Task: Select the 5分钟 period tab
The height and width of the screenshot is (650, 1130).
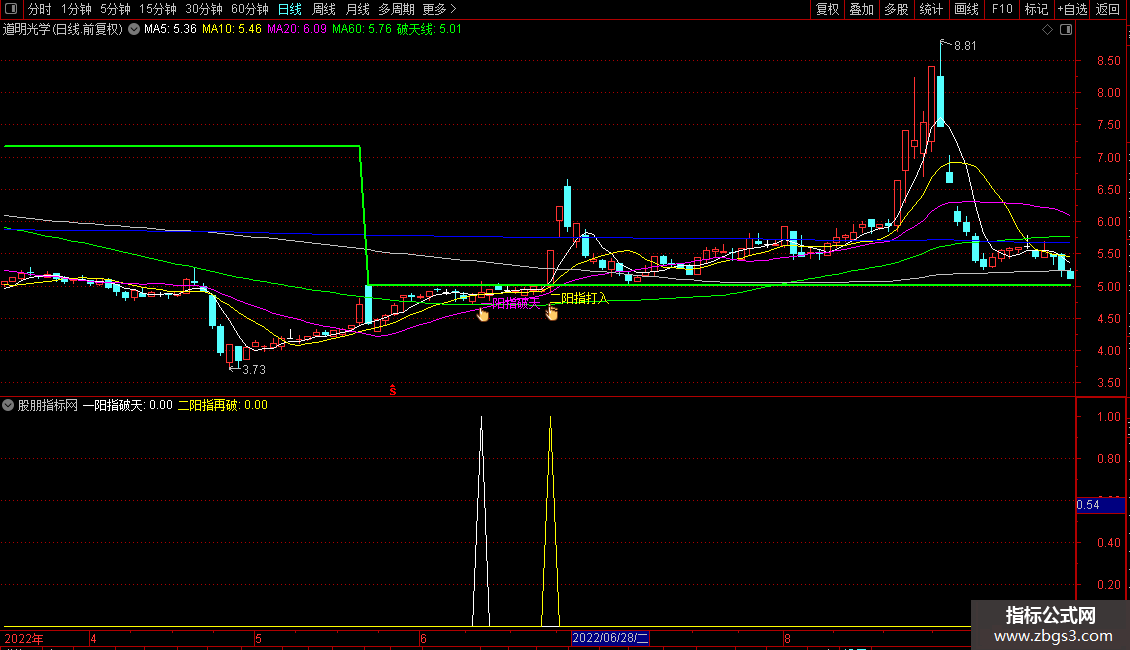Action: [115, 9]
